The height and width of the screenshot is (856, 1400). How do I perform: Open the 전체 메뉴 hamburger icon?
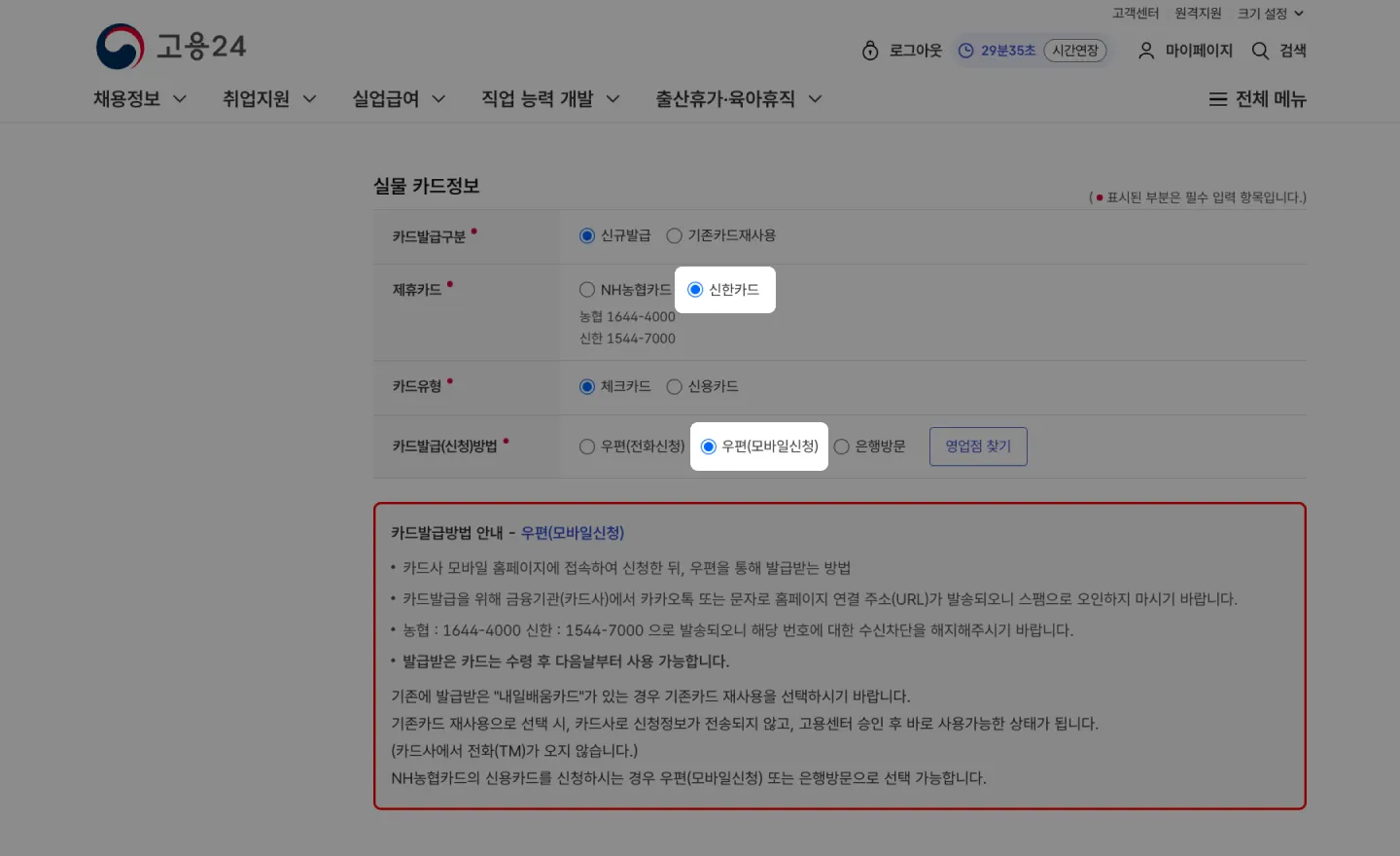coord(1217,99)
